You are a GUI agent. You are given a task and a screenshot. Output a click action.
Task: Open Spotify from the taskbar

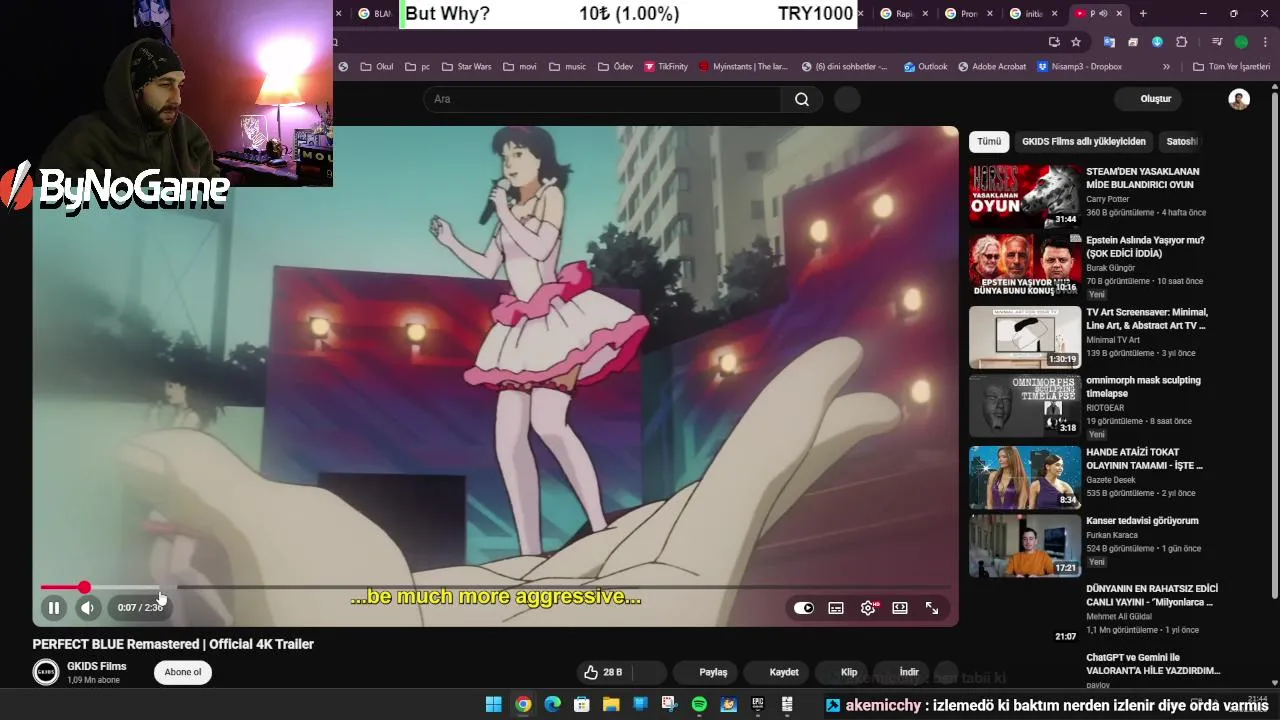pyautogui.click(x=699, y=704)
